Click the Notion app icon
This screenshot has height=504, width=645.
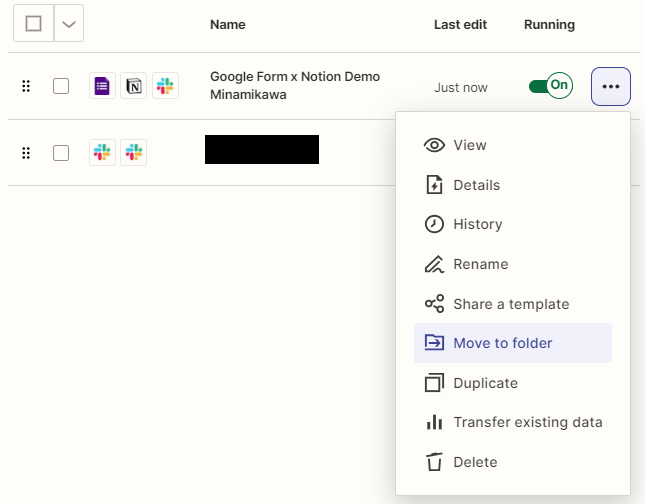pyautogui.click(x=134, y=86)
